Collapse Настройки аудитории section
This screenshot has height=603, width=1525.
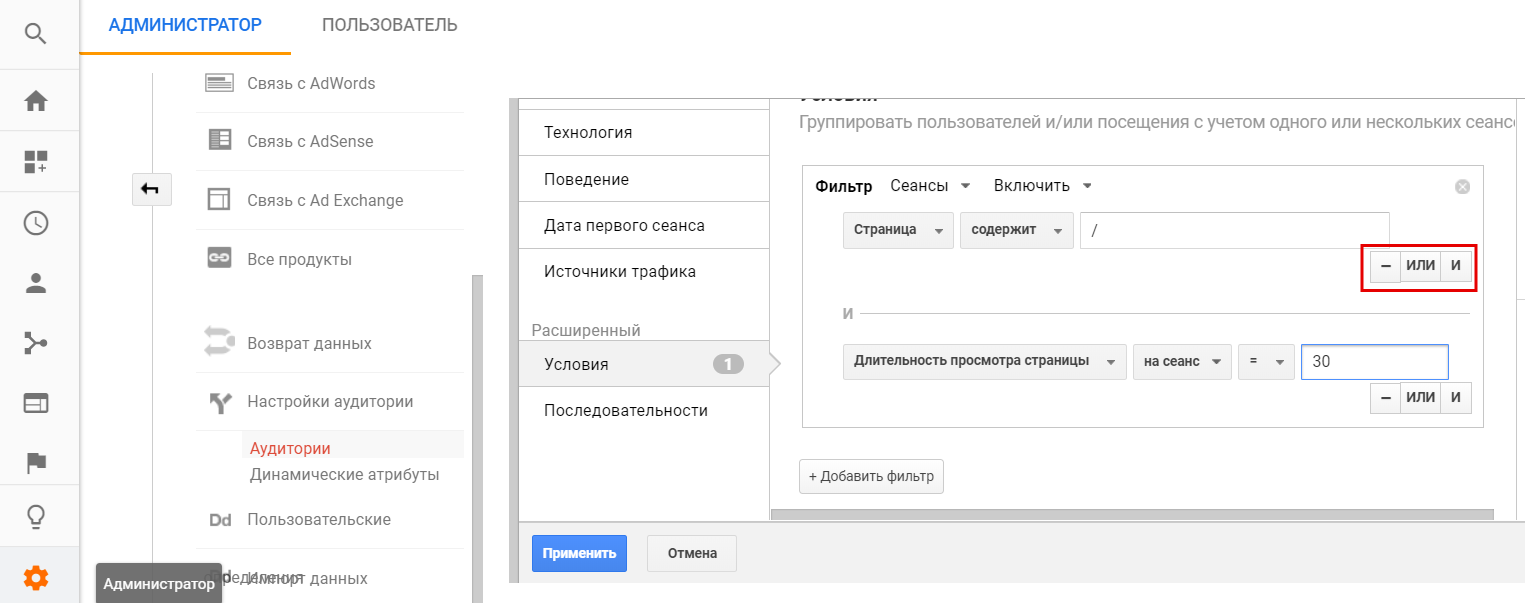tap(330, 402)
